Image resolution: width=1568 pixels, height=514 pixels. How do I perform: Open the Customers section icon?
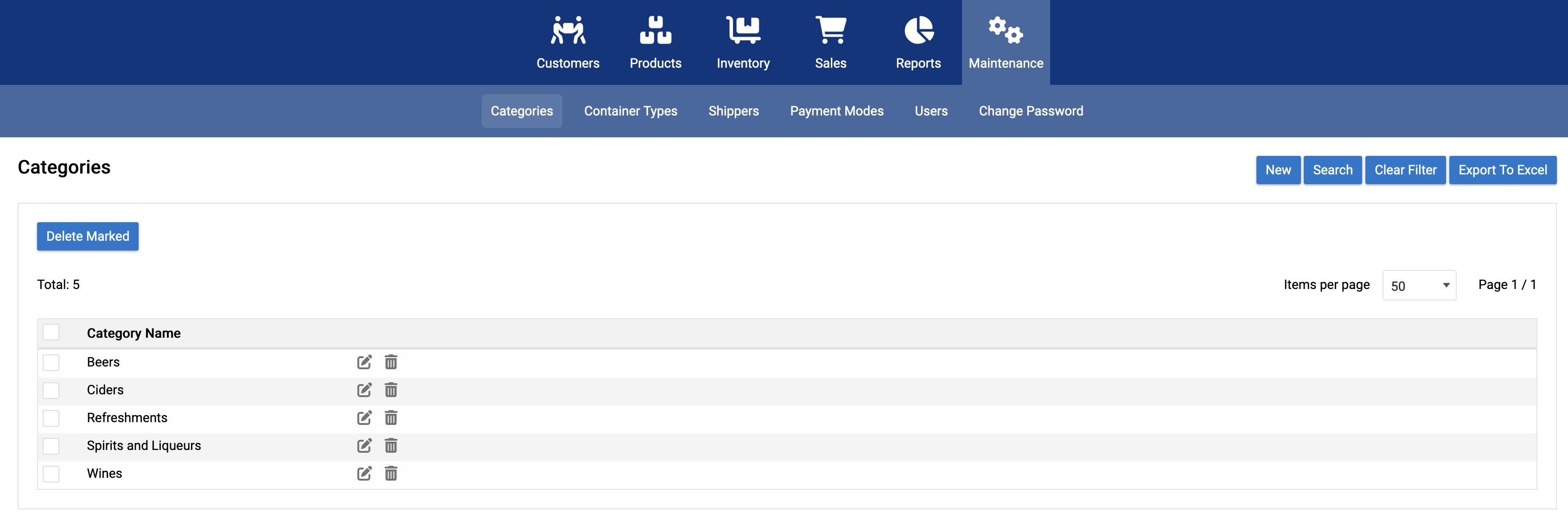pos(567,31)
